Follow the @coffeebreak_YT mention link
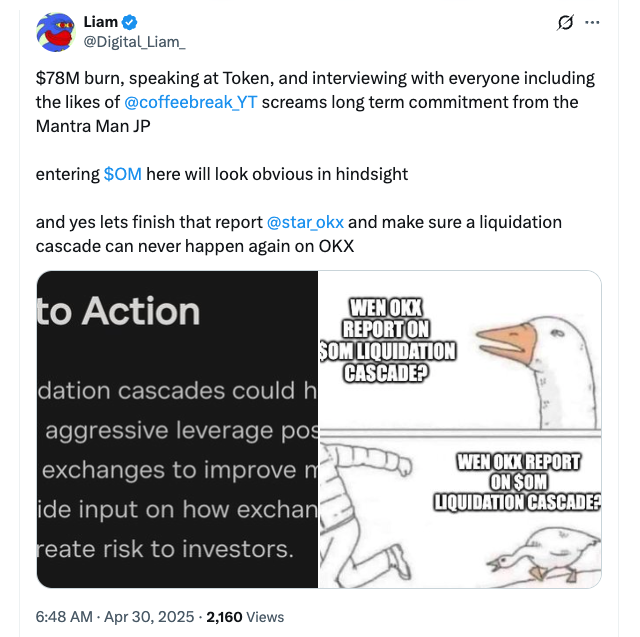Screen dimensions: 640x637 190,102
